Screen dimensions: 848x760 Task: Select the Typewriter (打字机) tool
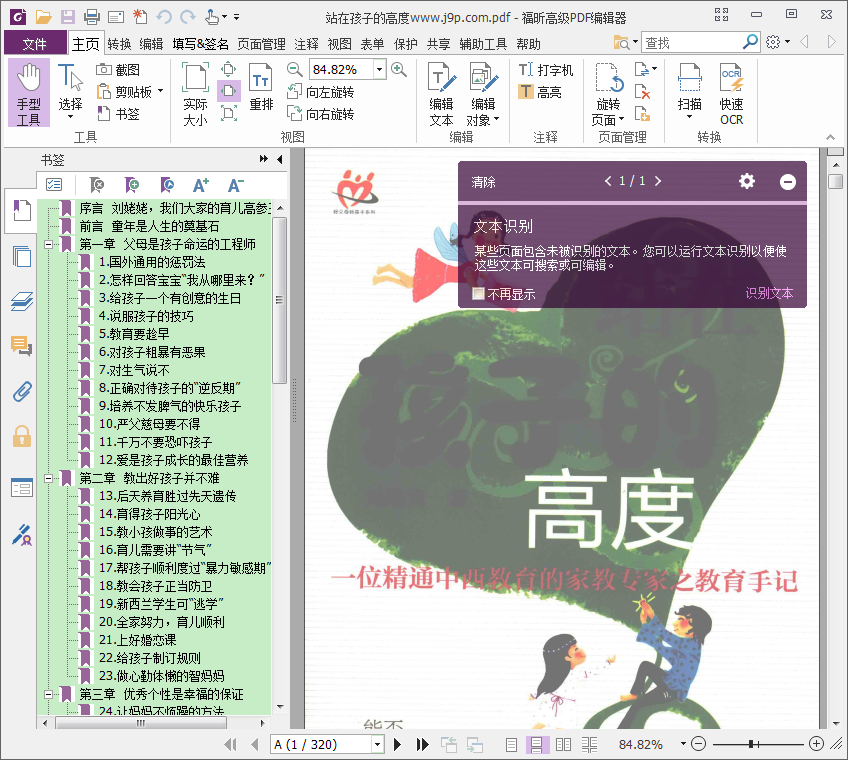(x=545, y=70)
